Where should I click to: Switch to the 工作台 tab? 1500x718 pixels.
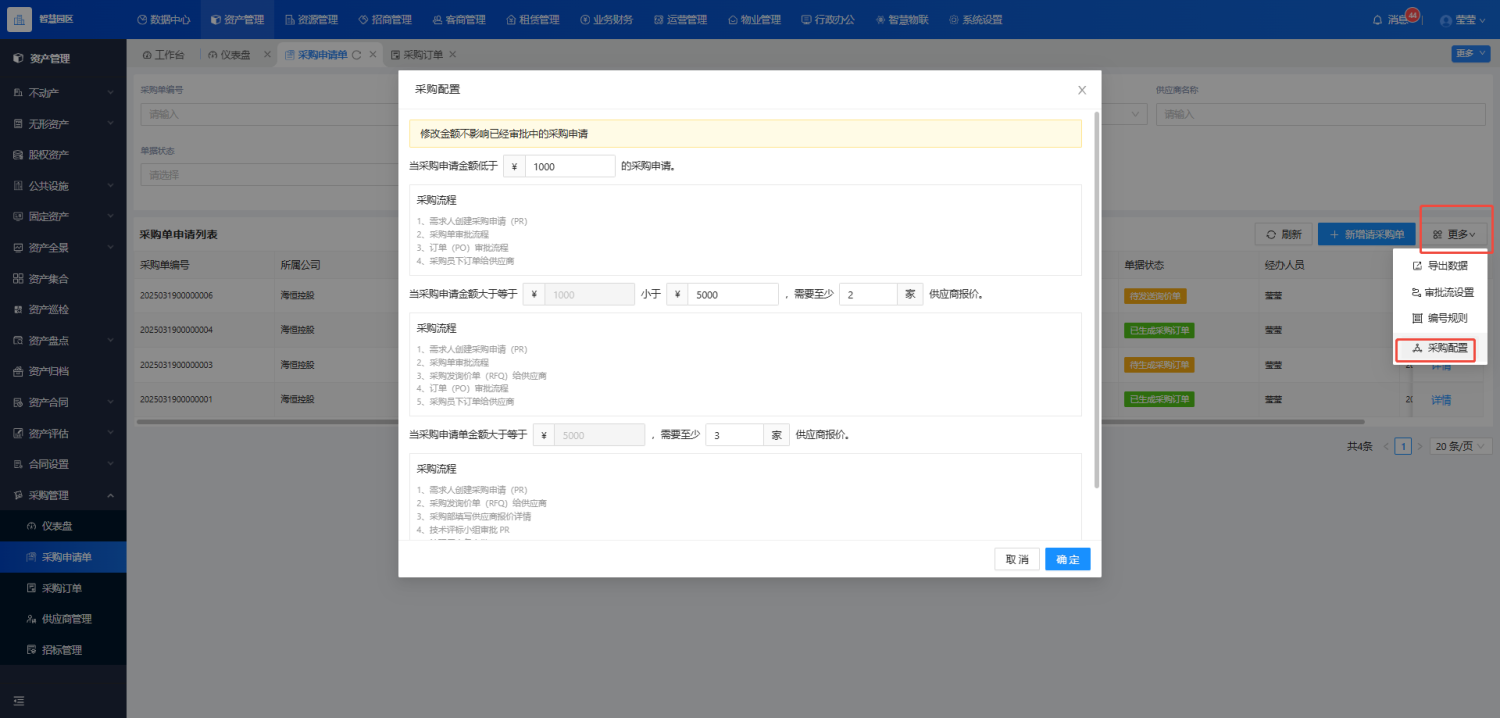pos(164,55)
